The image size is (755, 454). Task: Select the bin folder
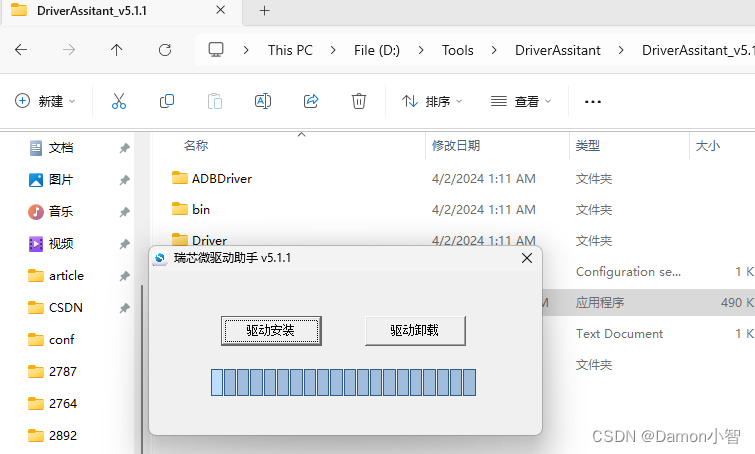tap(201, 209)
